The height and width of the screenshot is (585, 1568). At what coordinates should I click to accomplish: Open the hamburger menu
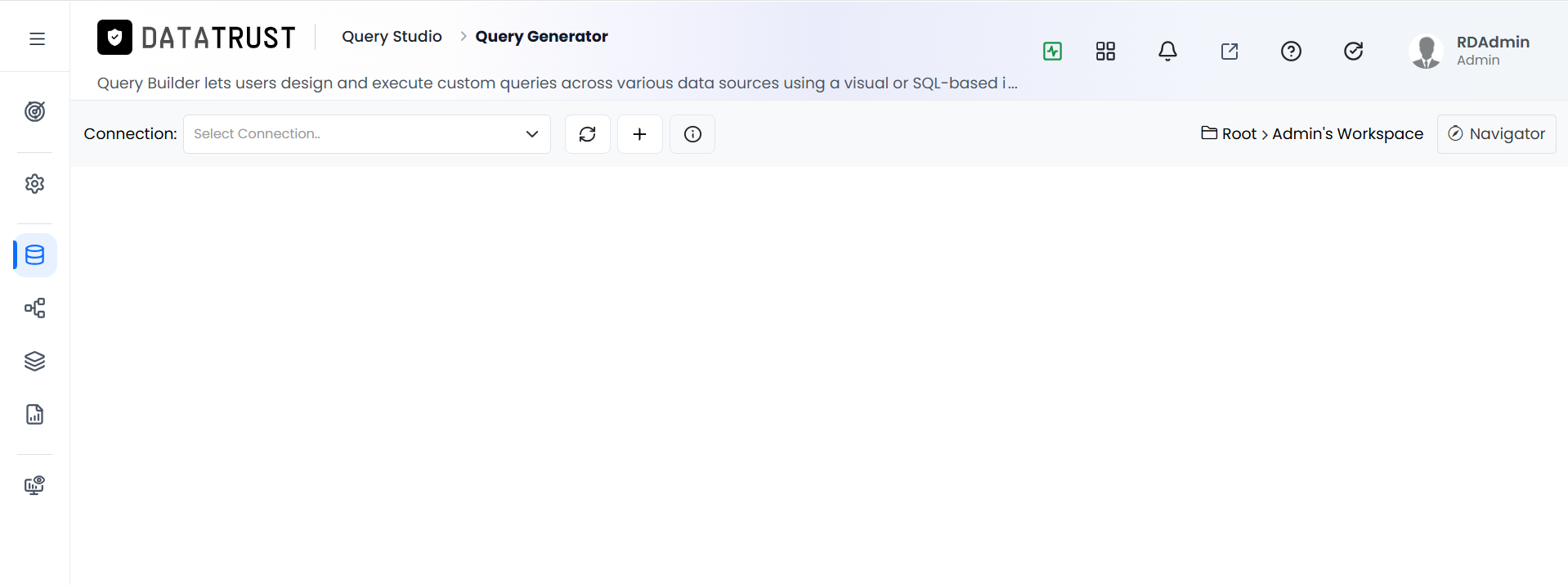[37, 38]
